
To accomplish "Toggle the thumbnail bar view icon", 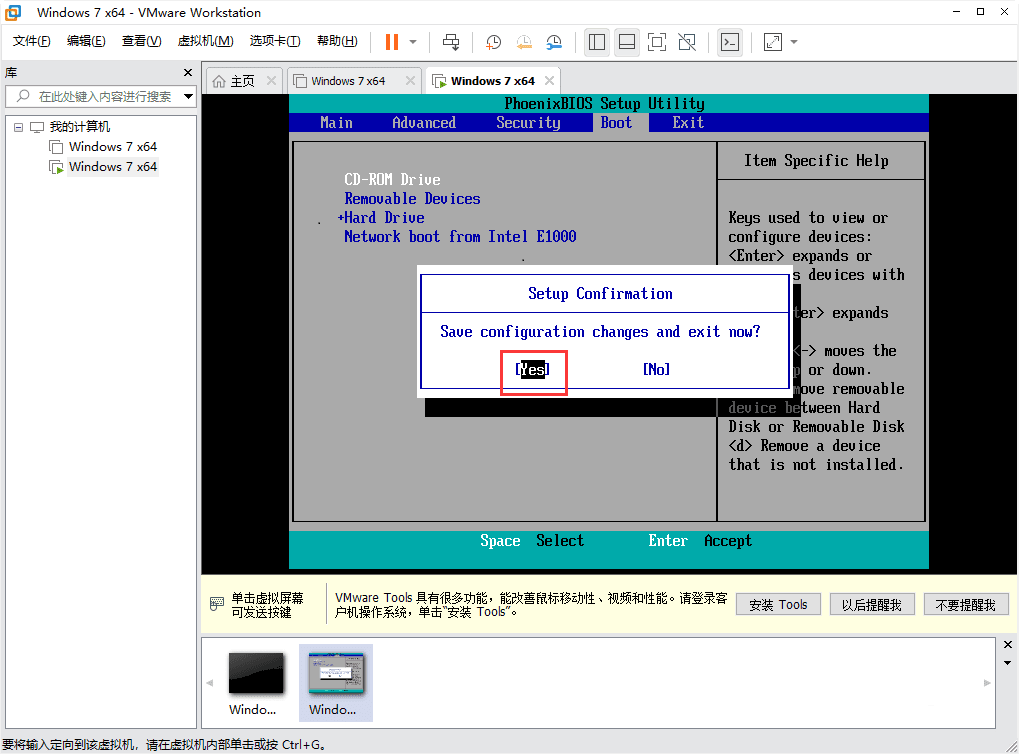I will click(x=627, y=42).
